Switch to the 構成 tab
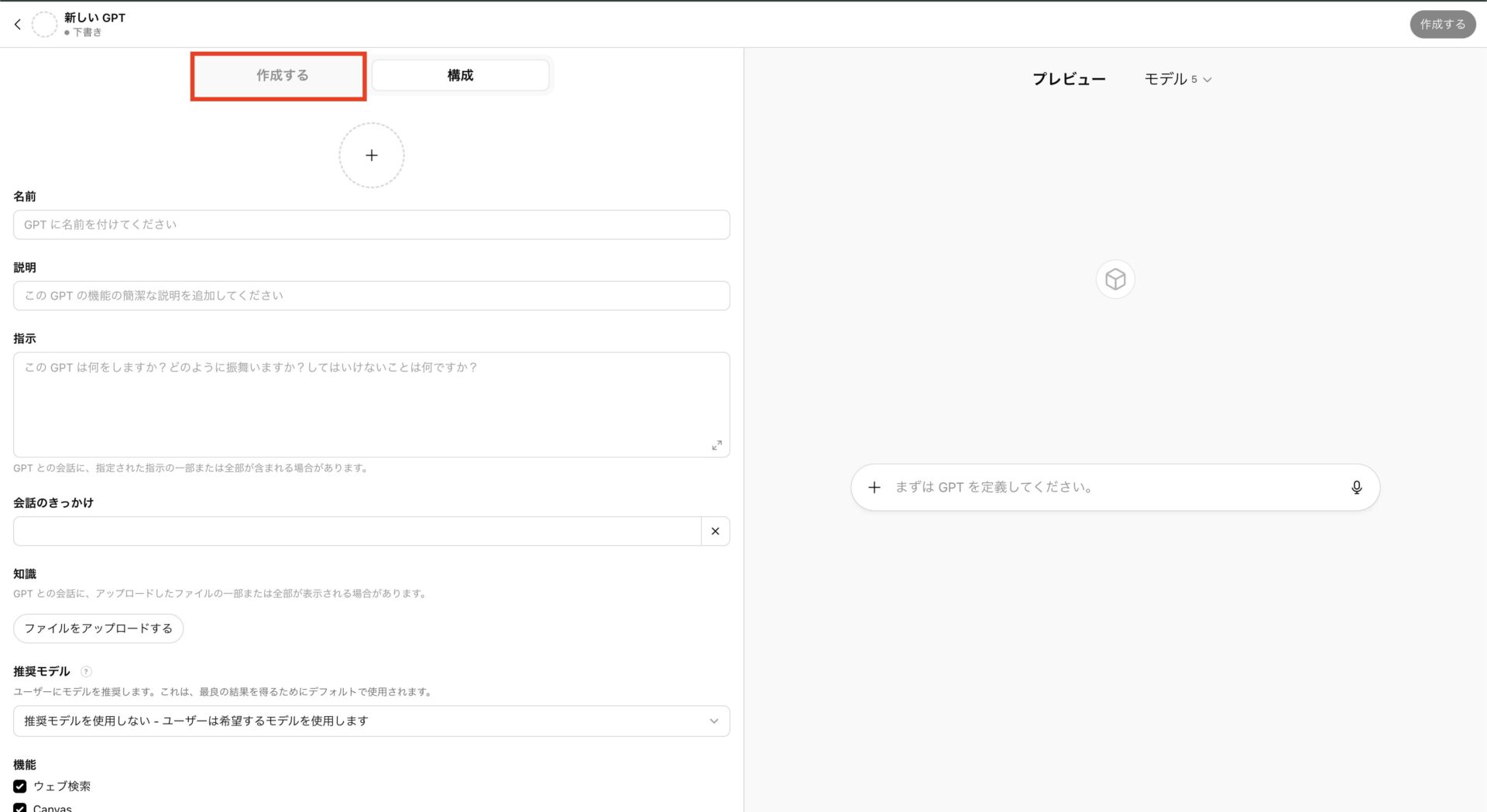Image resolution: width=1487 pixels, height=812 pixels. coord(459,74)
